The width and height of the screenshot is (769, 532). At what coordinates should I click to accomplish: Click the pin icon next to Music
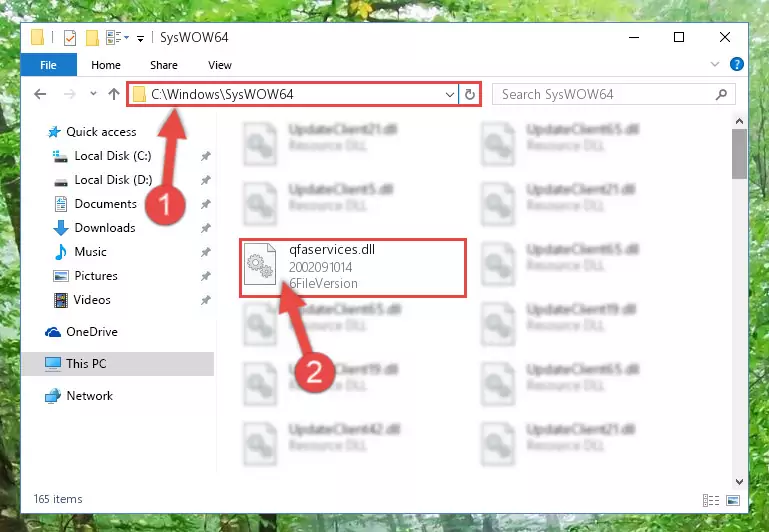click(205, 252)
